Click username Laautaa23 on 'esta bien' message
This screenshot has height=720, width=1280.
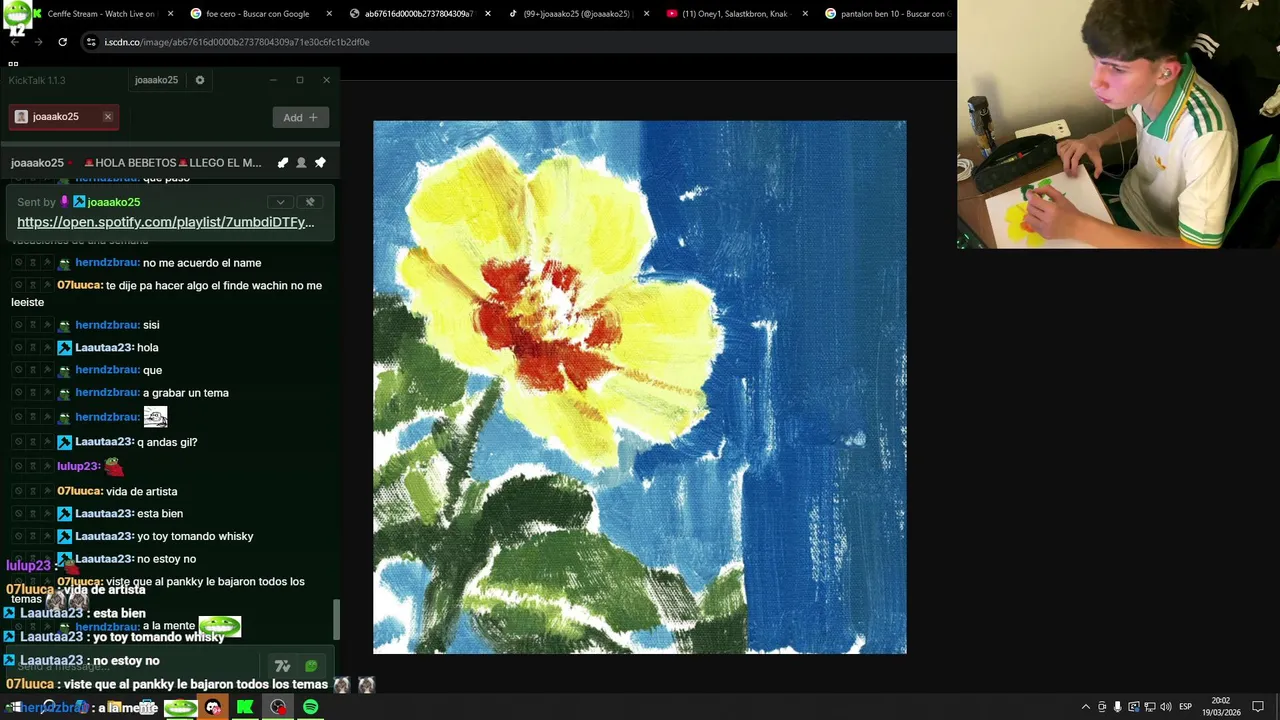point(104,514)
